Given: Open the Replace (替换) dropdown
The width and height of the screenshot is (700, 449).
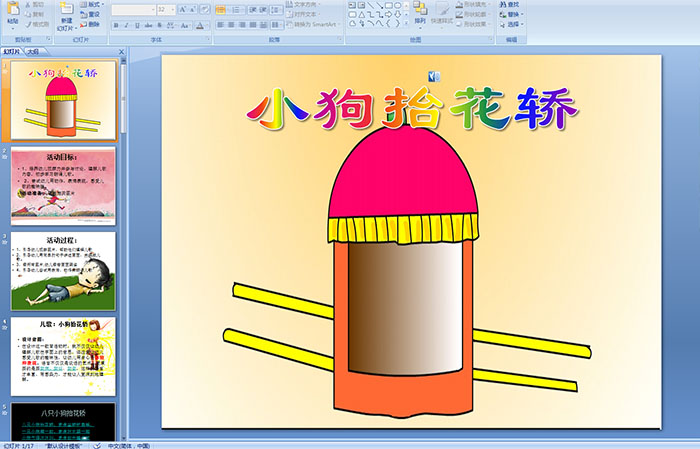Looking at the screenshot, I should [x=512, y=14].
